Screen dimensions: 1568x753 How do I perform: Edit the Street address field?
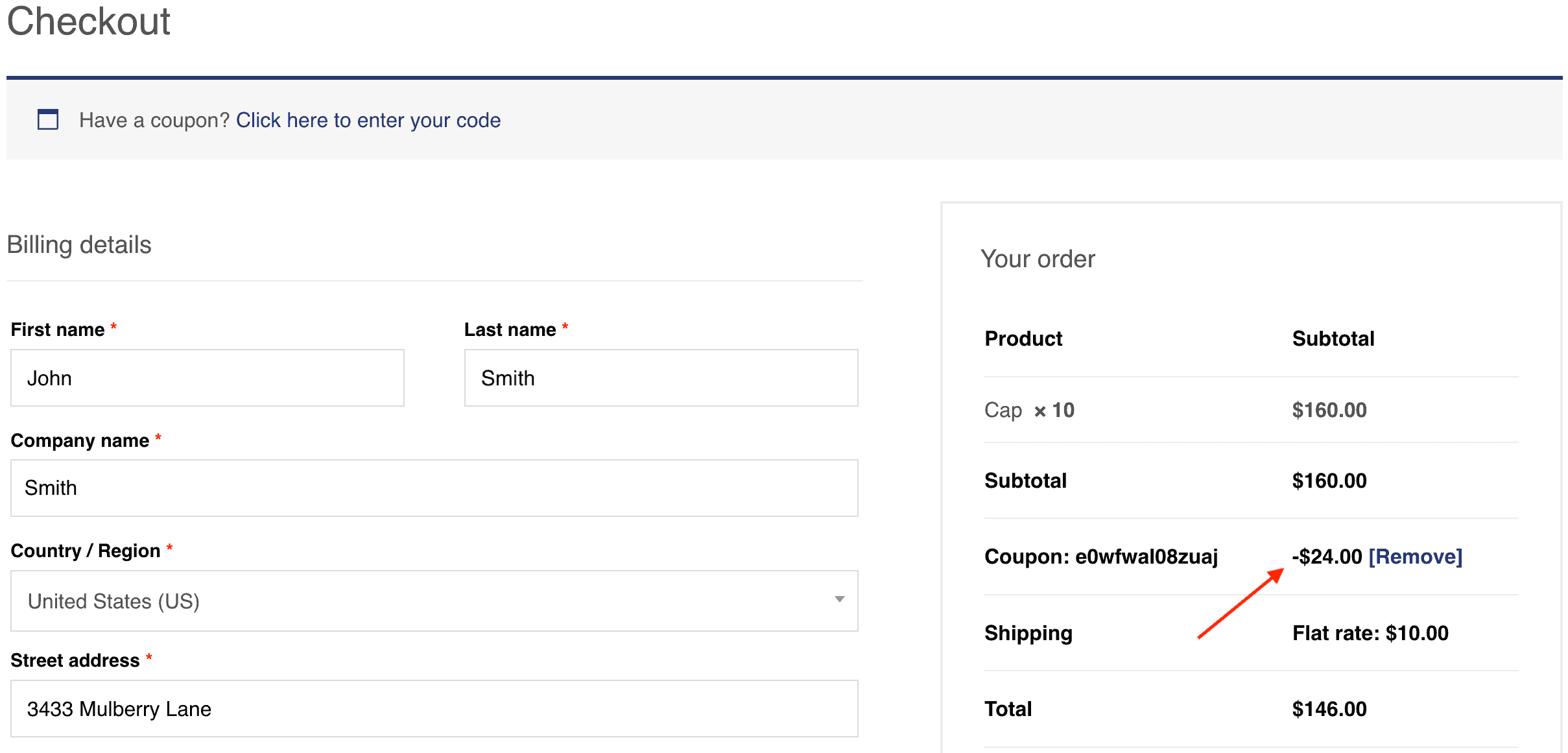click(434, 708)
